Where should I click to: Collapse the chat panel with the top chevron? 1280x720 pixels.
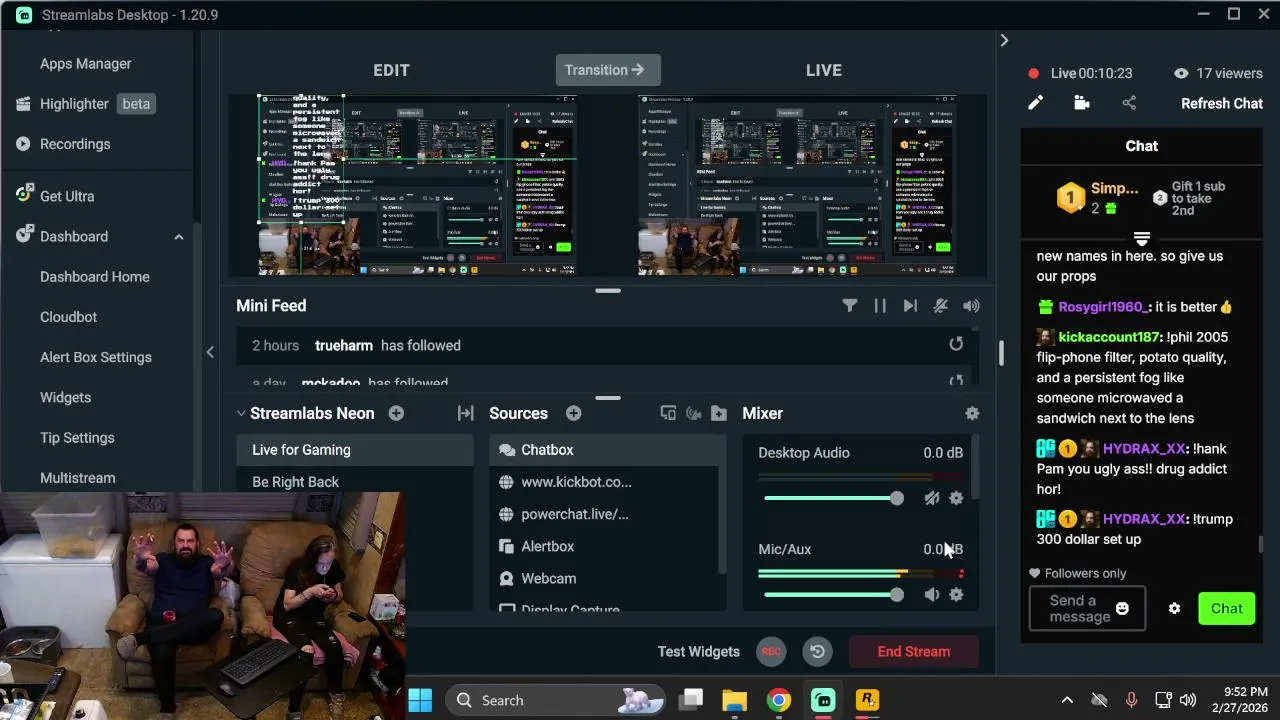1004,40
